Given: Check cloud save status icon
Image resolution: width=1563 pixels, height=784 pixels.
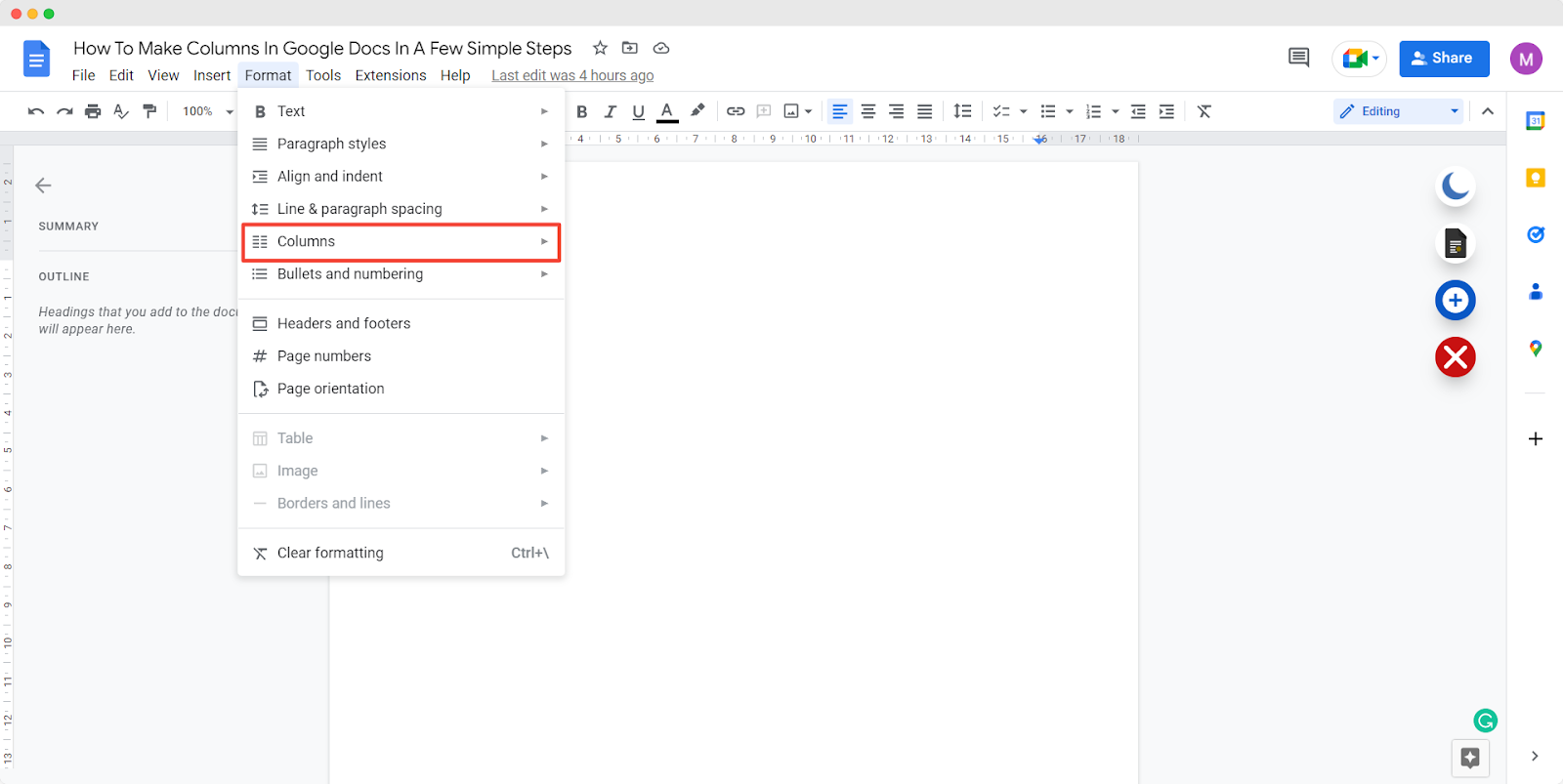Looking at the screenshot, I should [x=661, y=48].
